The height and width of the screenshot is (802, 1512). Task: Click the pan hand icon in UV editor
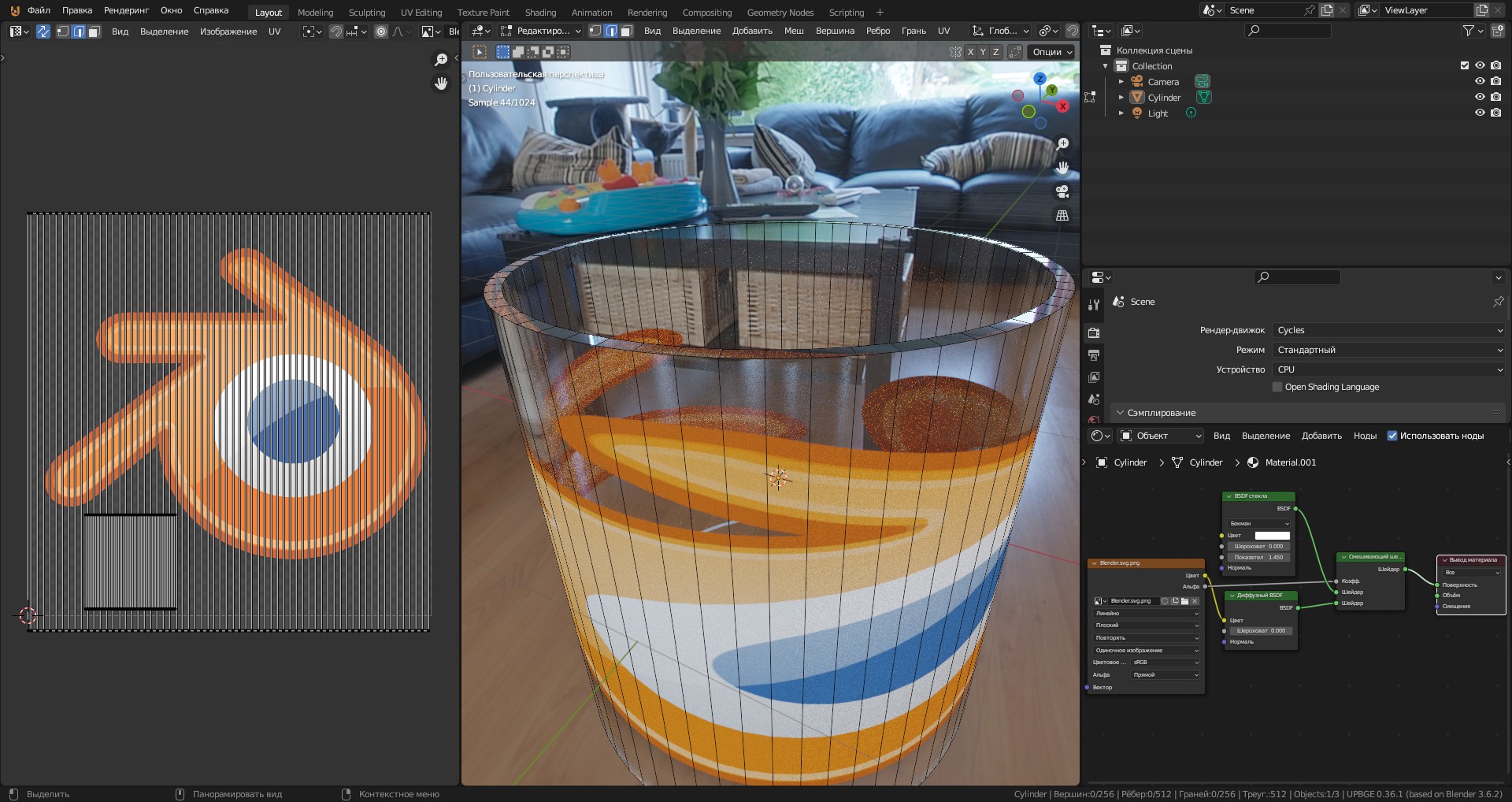(441, 84)
